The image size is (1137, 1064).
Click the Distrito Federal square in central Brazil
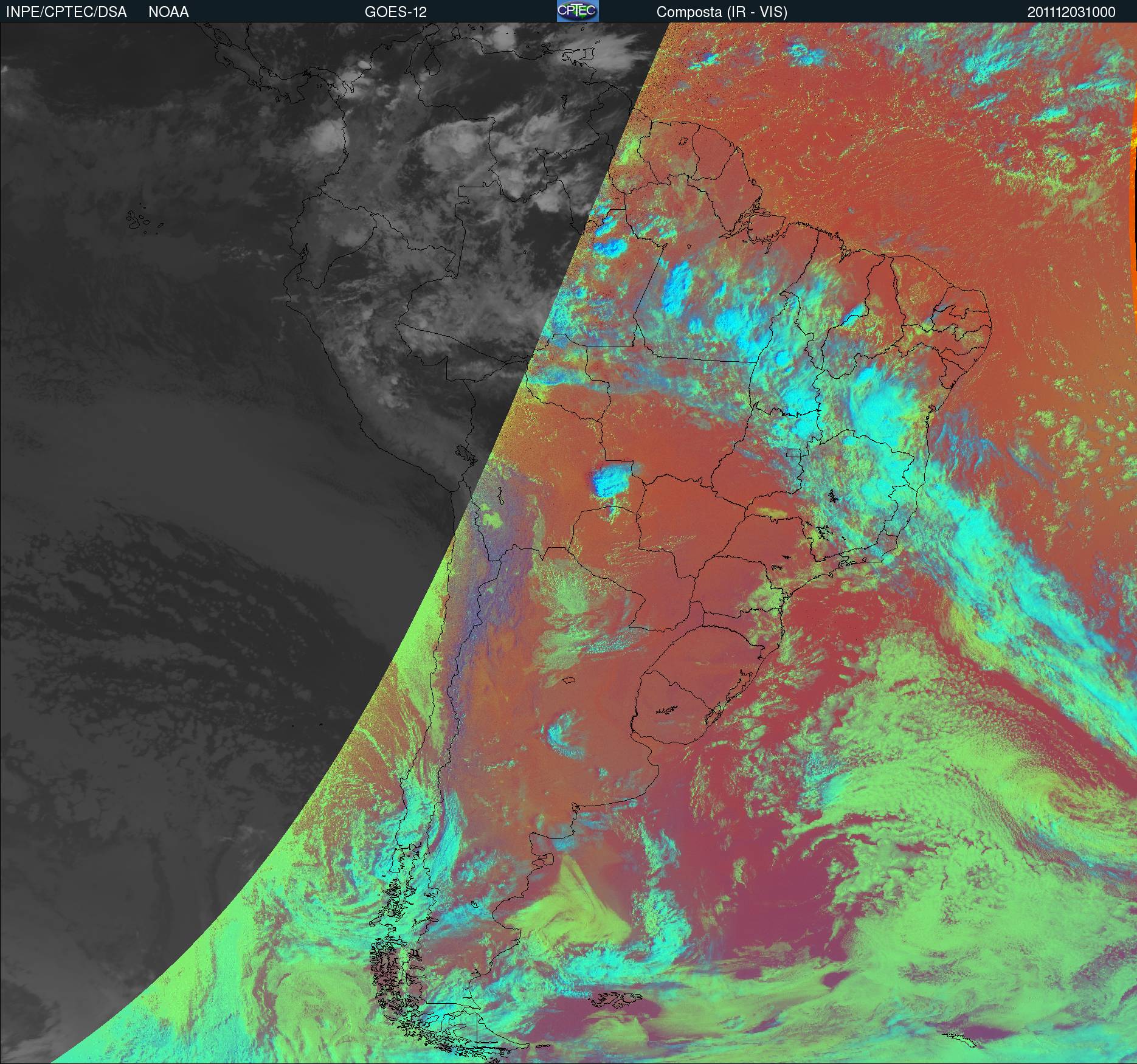794,452
